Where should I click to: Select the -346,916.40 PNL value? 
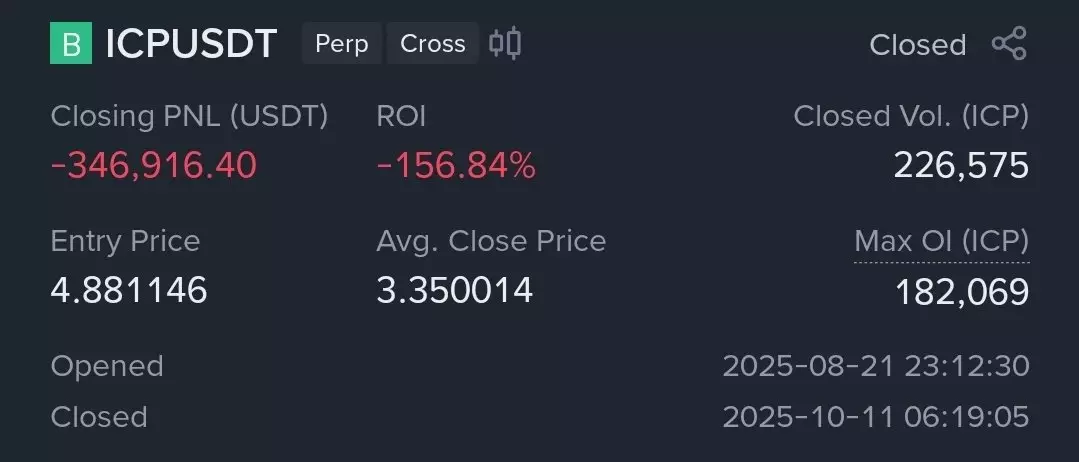point(154,165)
